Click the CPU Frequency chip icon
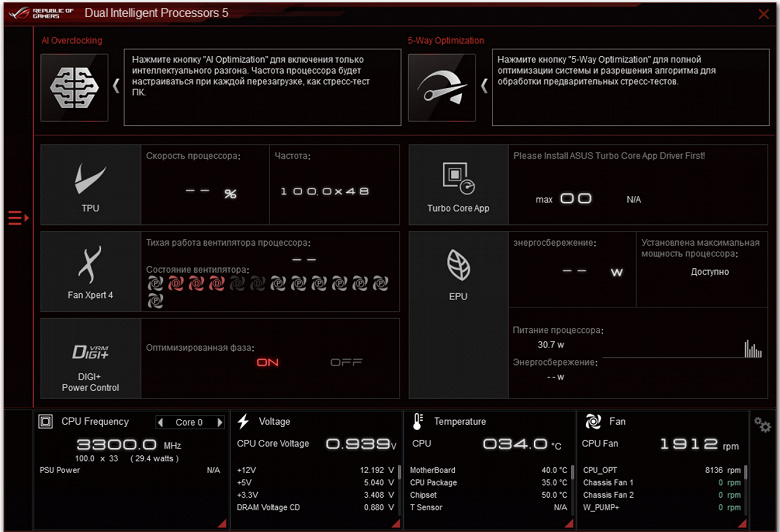780x532 pixels. (x=46, y=422)
